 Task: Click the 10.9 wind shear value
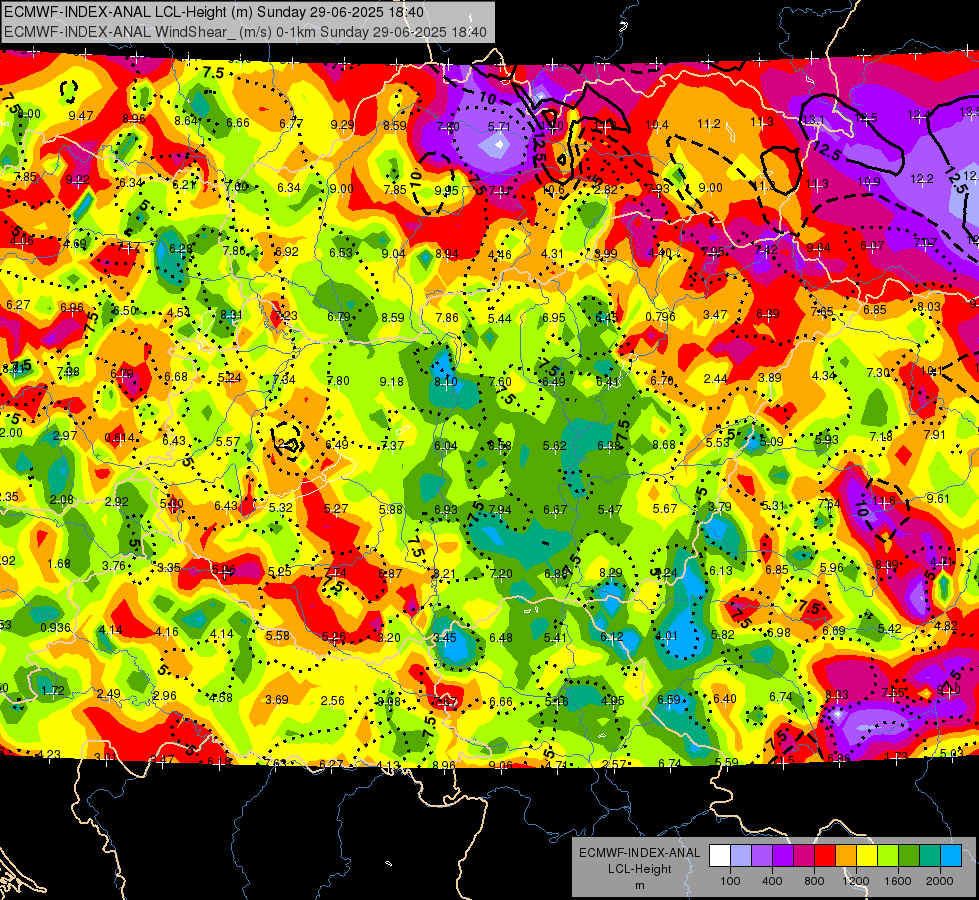[868, 182]
